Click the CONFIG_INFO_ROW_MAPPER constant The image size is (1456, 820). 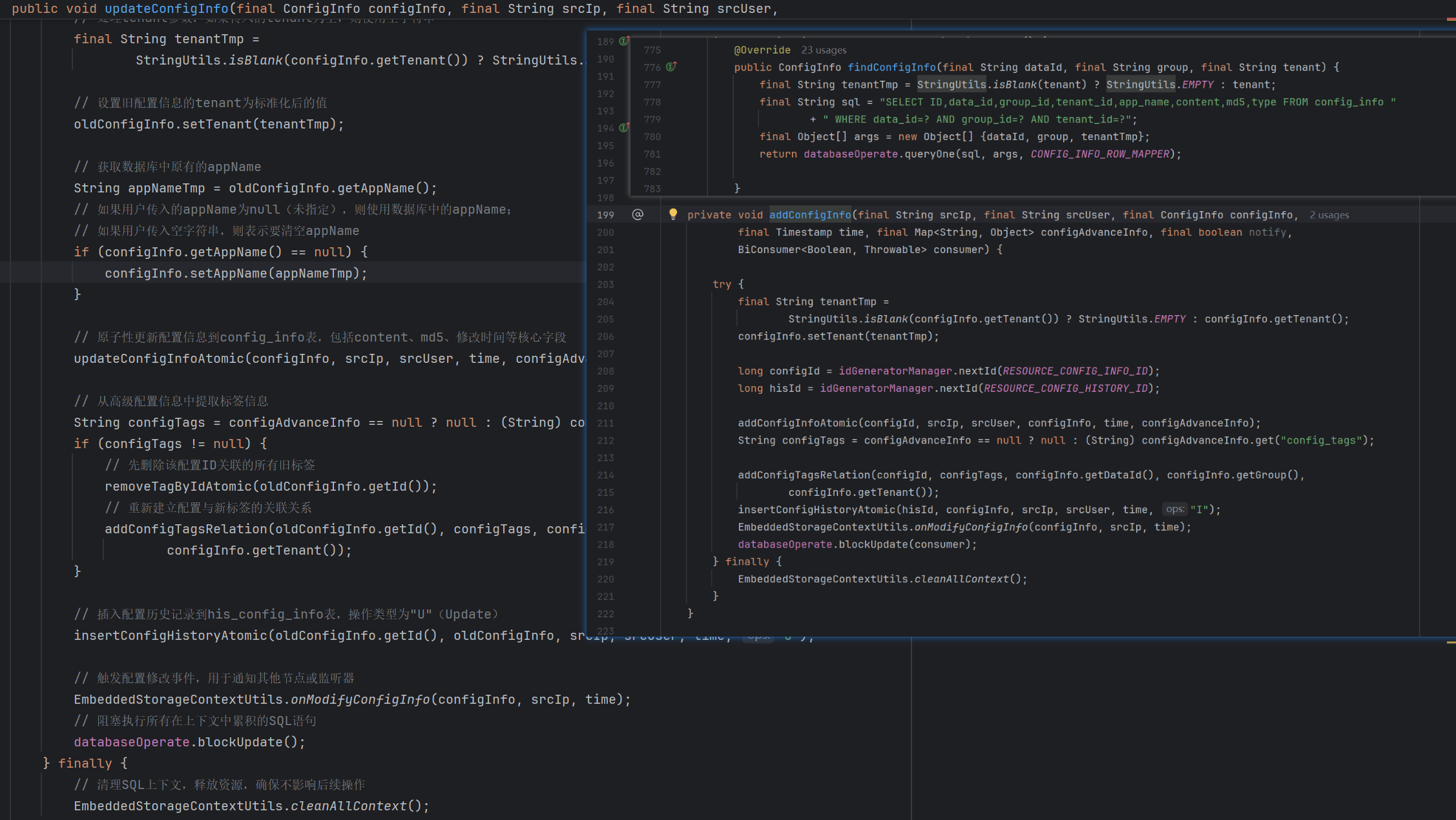point(1099,154)
